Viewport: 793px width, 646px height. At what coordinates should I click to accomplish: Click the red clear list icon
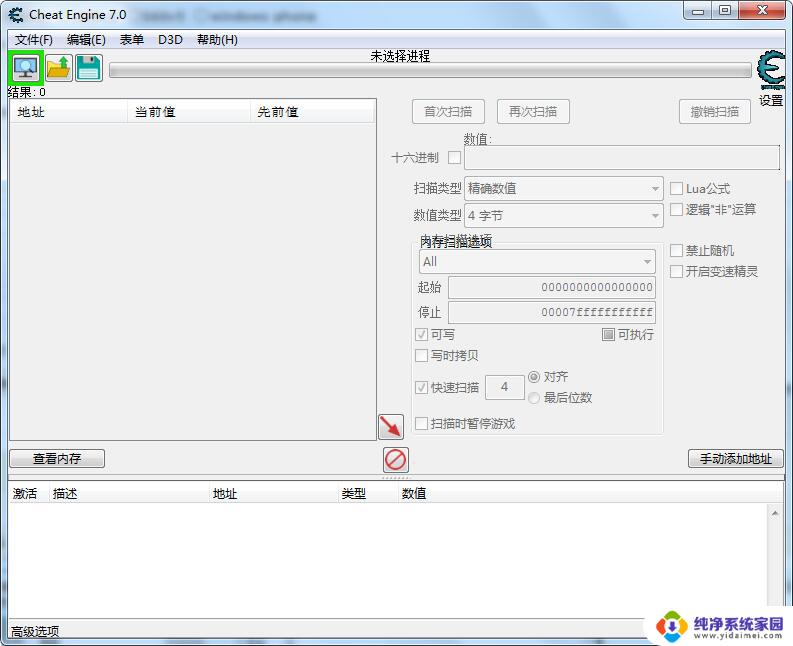pos(395,460)
